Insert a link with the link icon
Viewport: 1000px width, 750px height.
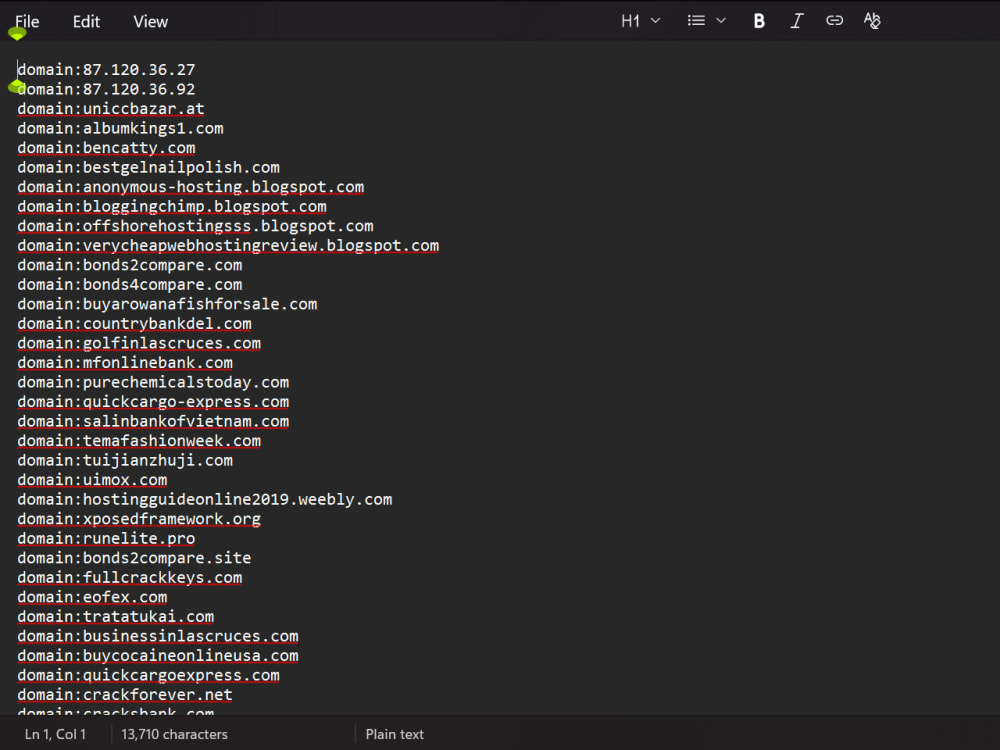[834, 21]
